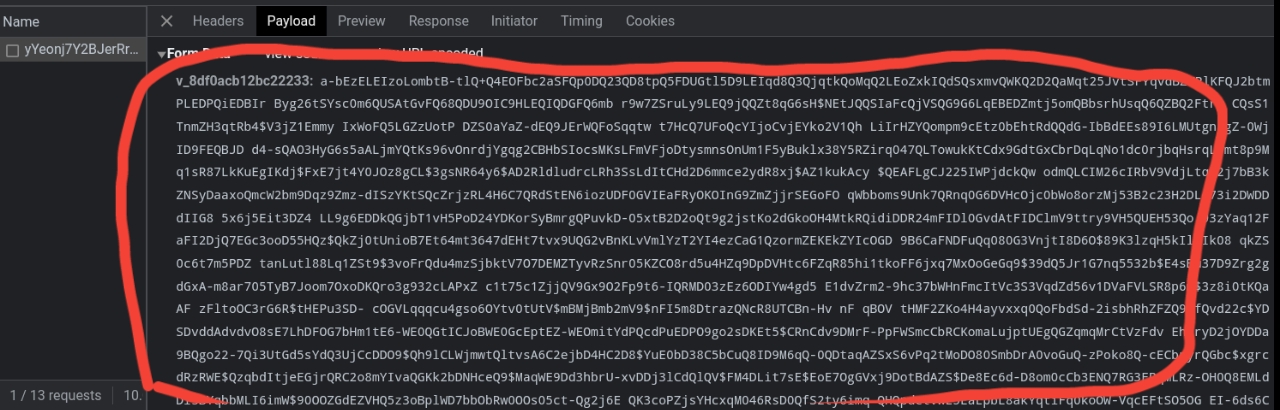Screen dimensions: 1280x410
Task: Select the Payload tab
Action: pyautogui.click(x=291, y=21)
